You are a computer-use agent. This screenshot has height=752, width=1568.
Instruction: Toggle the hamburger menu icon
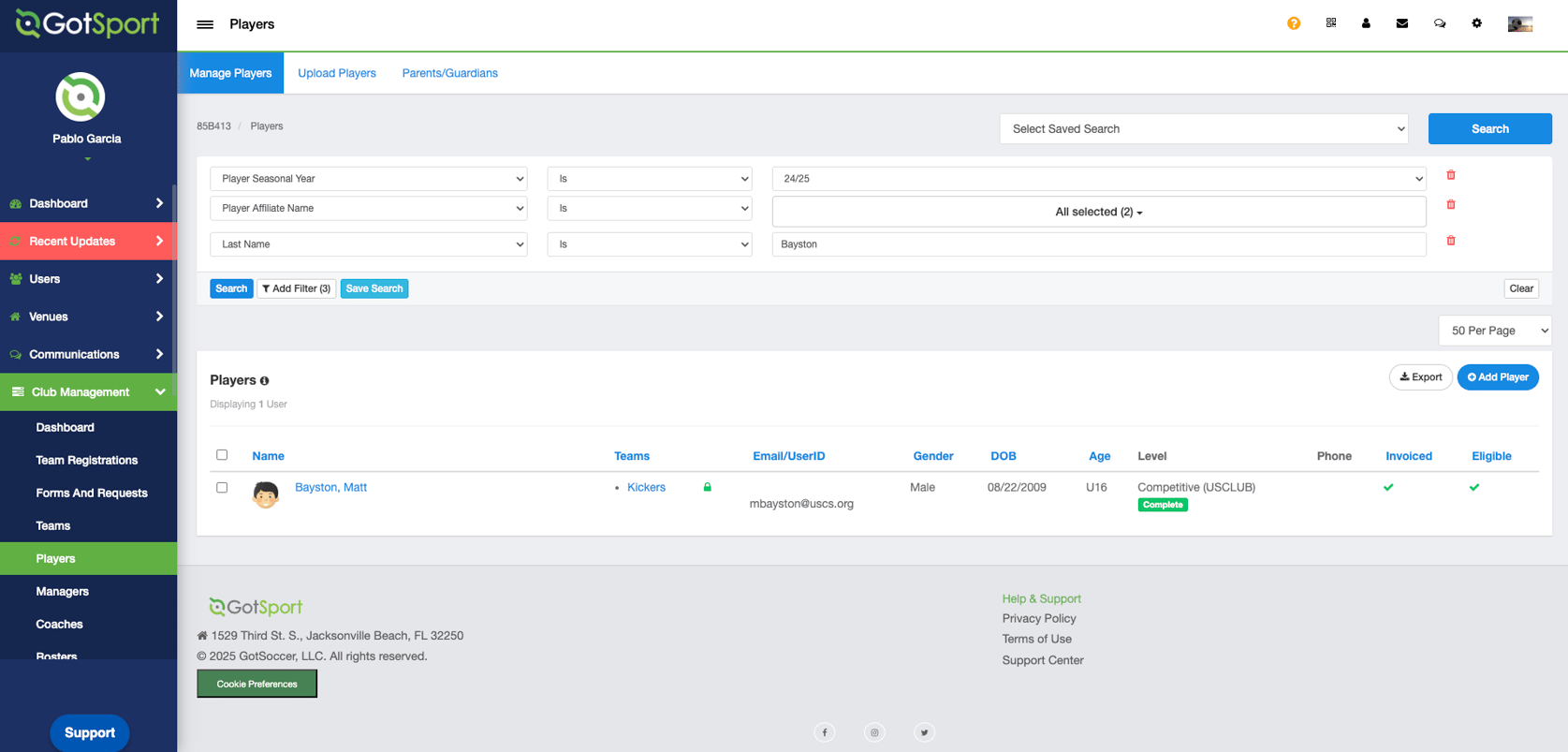pyautogui.click(x=205, y=24)
